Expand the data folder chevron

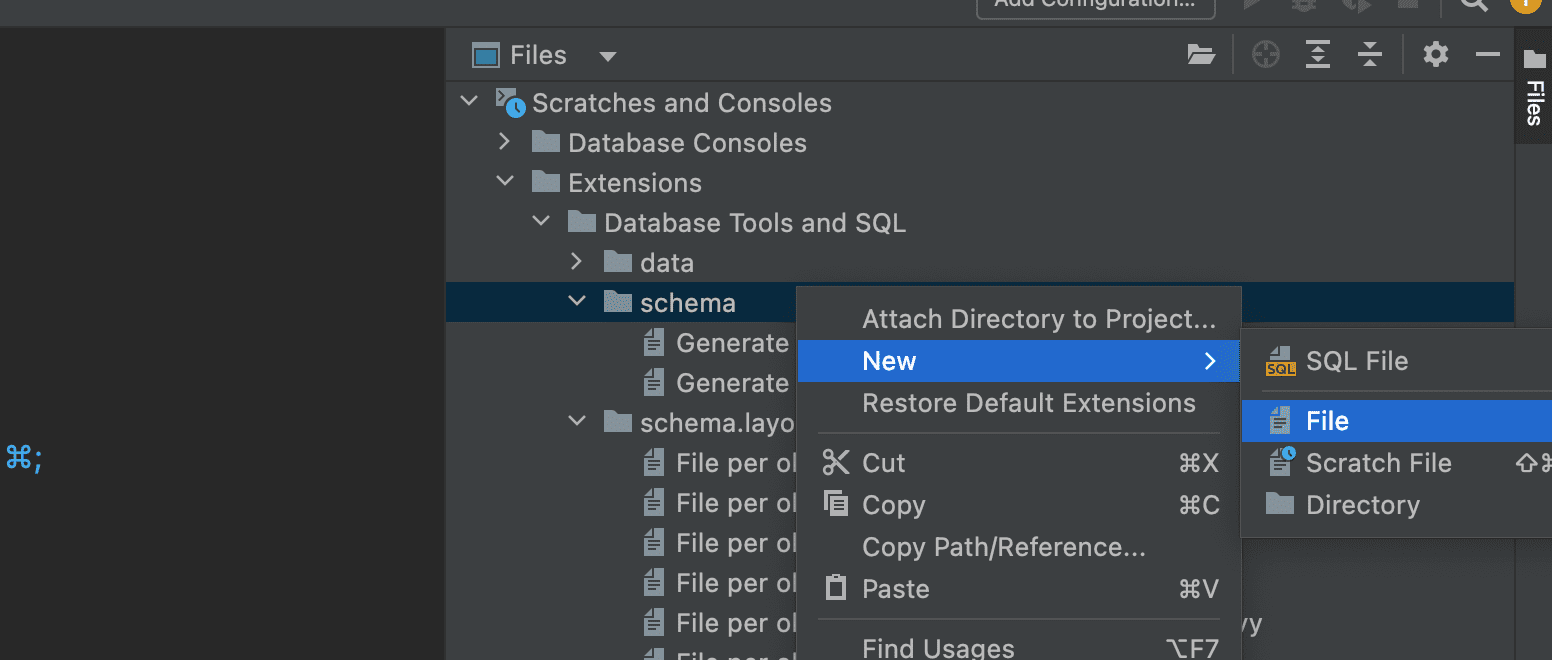[x=576, y=262]
